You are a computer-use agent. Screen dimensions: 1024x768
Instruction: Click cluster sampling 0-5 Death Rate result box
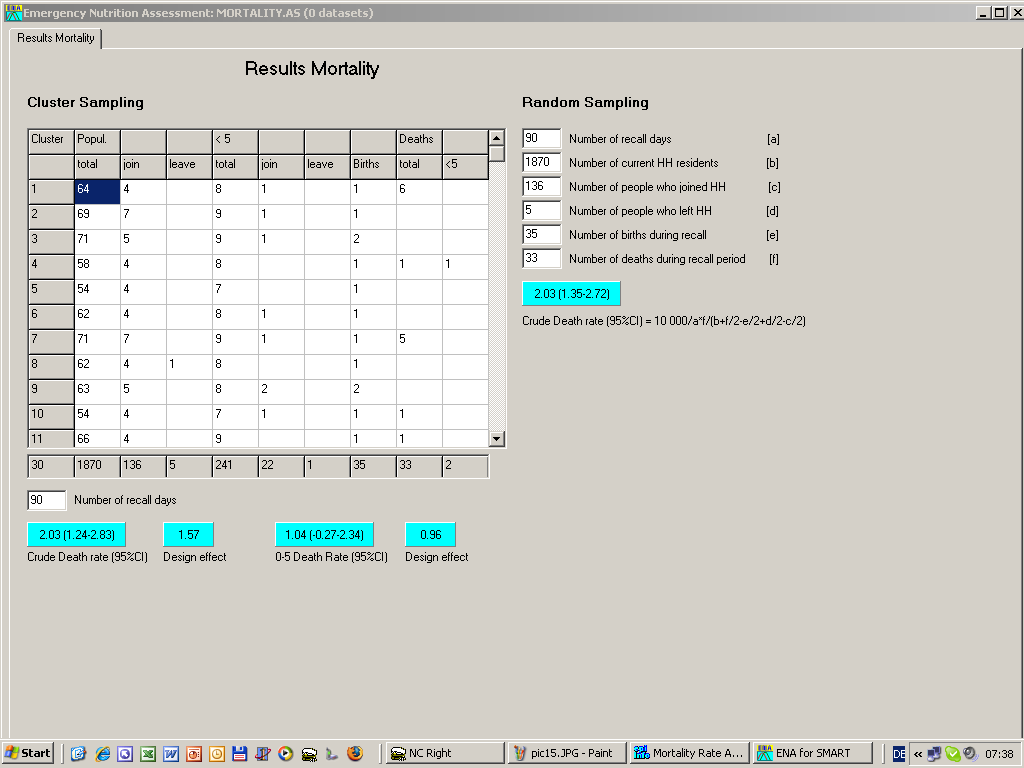(324, 534)
